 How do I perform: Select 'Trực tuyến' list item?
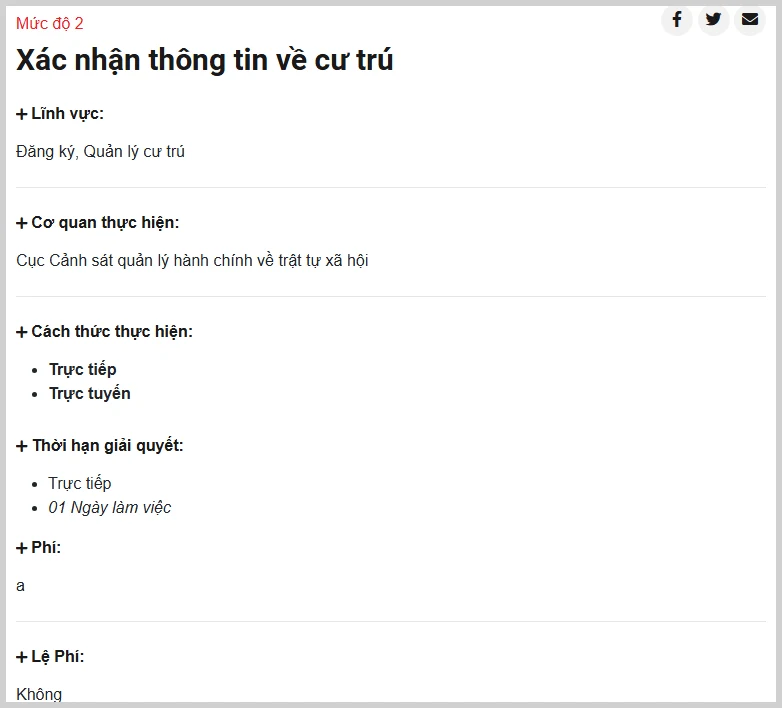tap(90, 393)
